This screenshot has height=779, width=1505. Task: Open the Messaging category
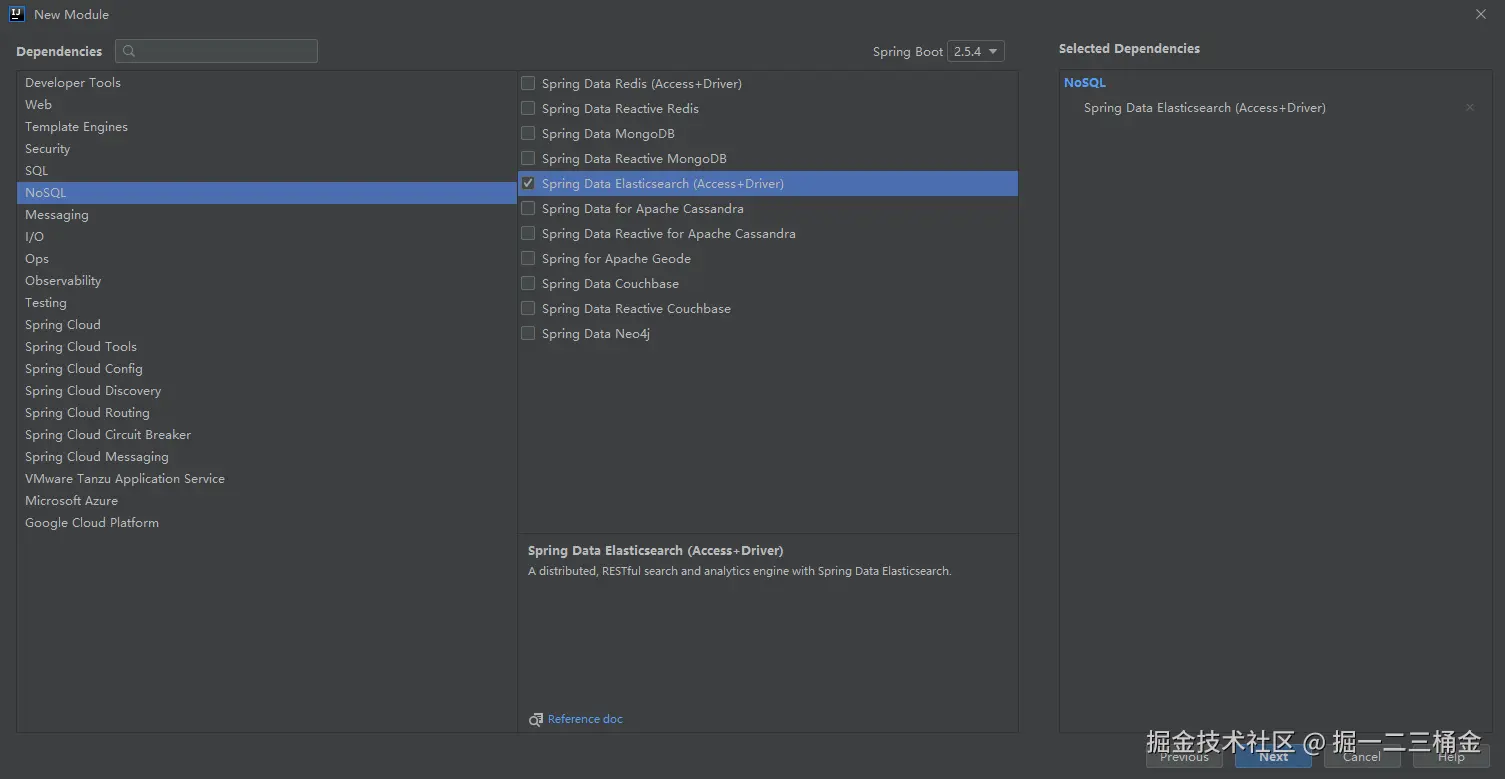(266, 215)
